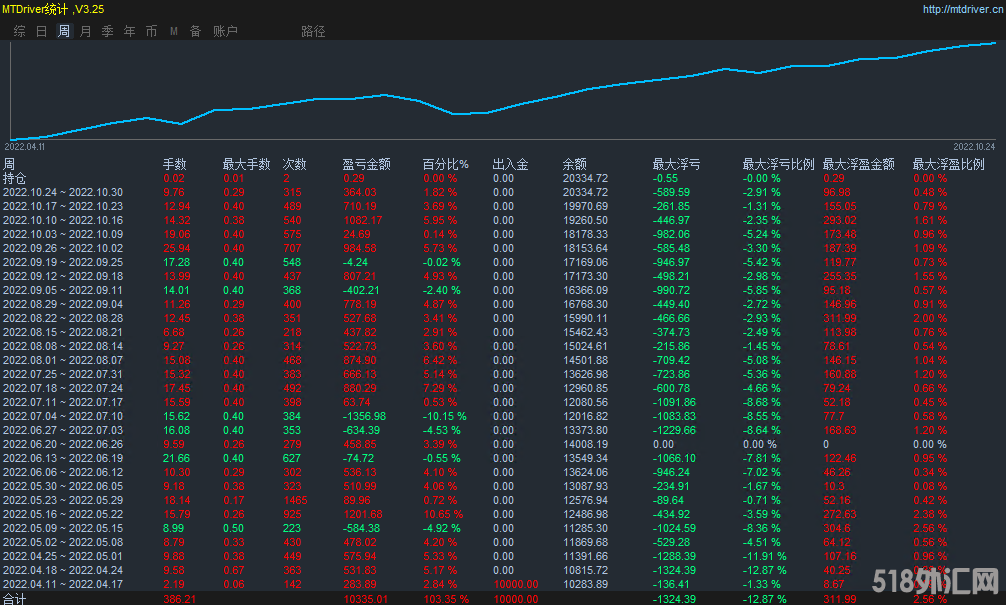
Task: Click the 盈亏金额 column header
Action: click(366, 164)
